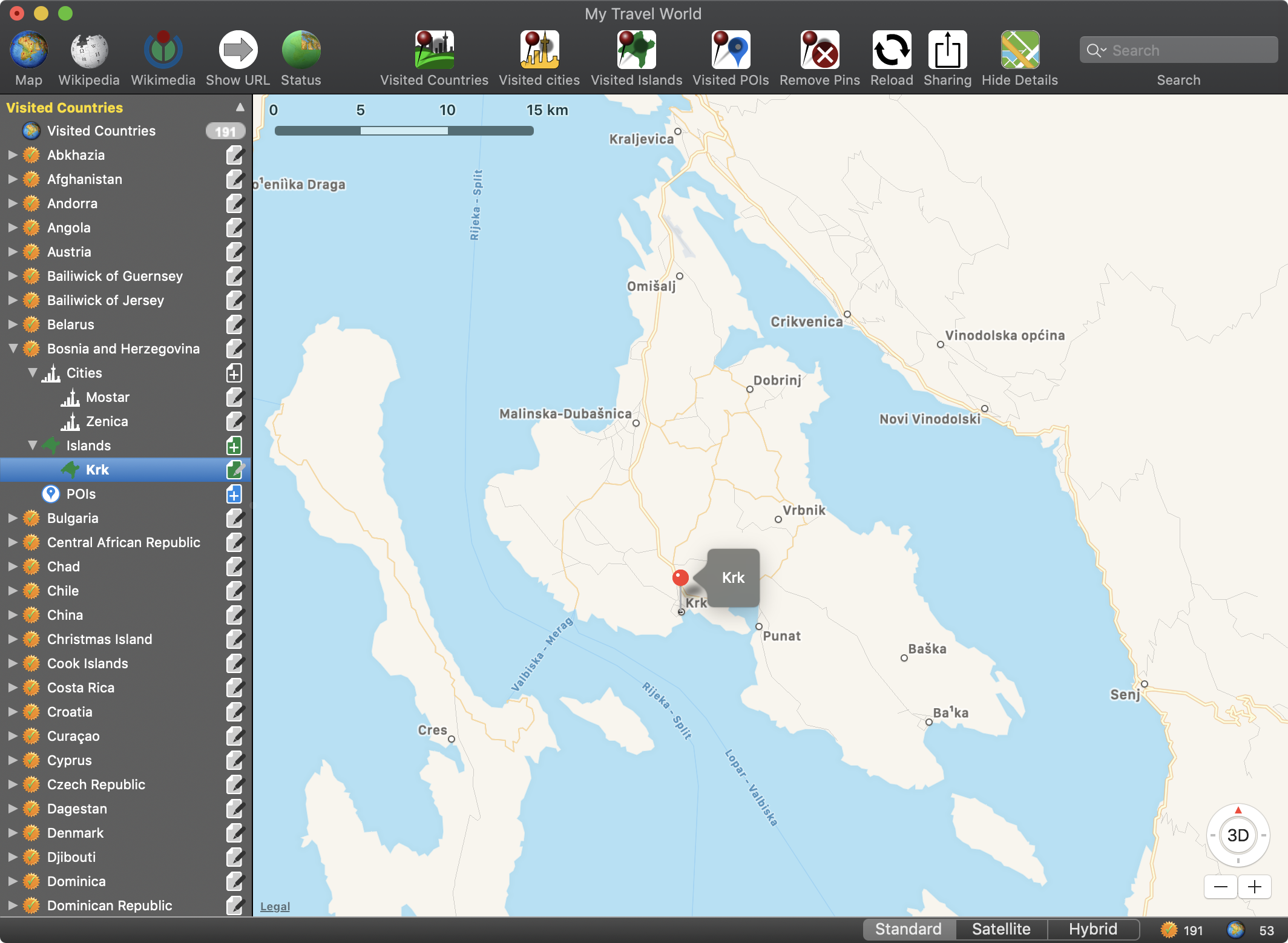Image resolution: width=1288 pixels, height=943 pixels.
Task: Click the Krk callout bubble
Action: click(733, 578)
